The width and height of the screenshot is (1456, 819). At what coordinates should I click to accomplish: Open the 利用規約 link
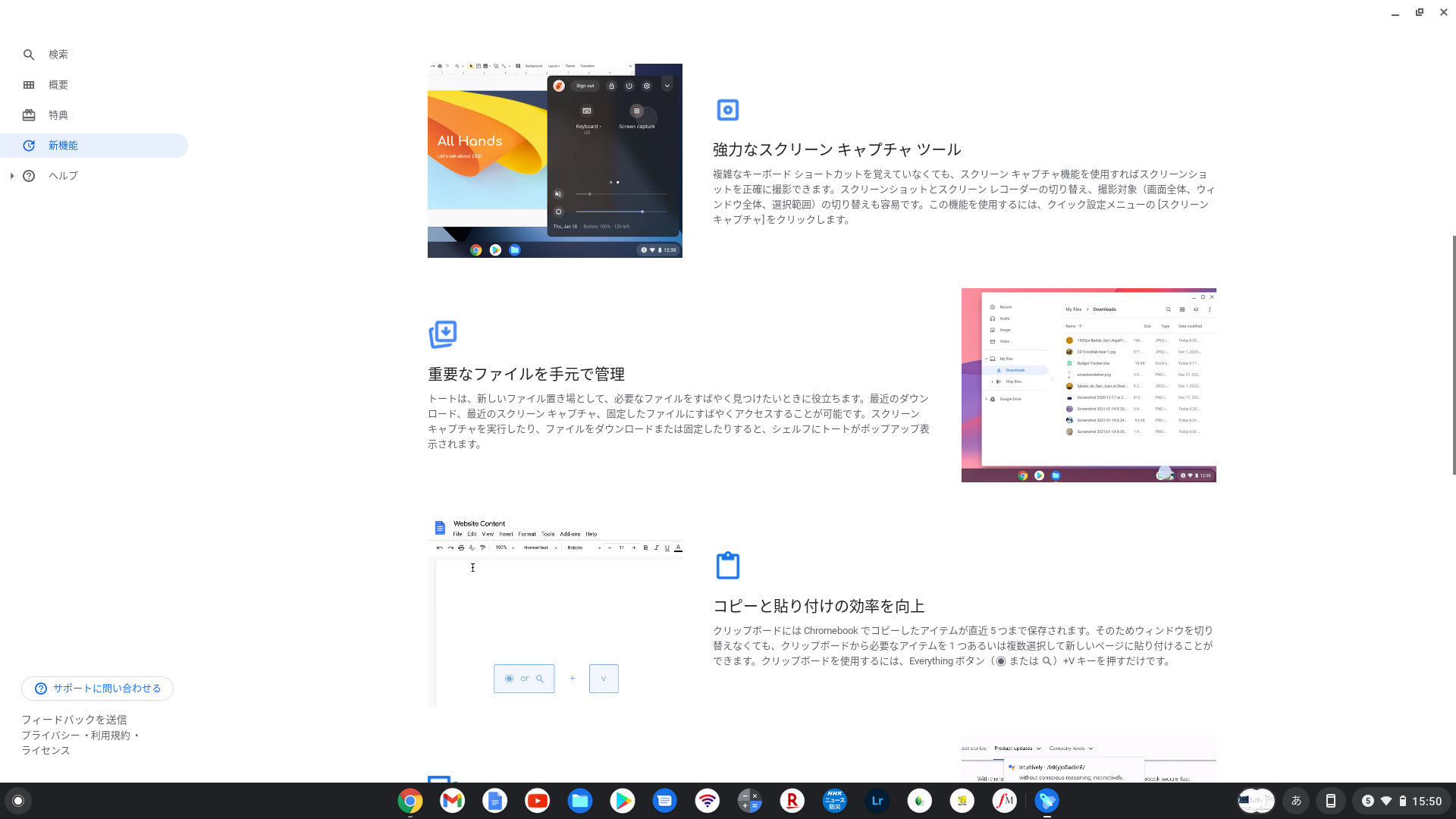coord(110,736)
